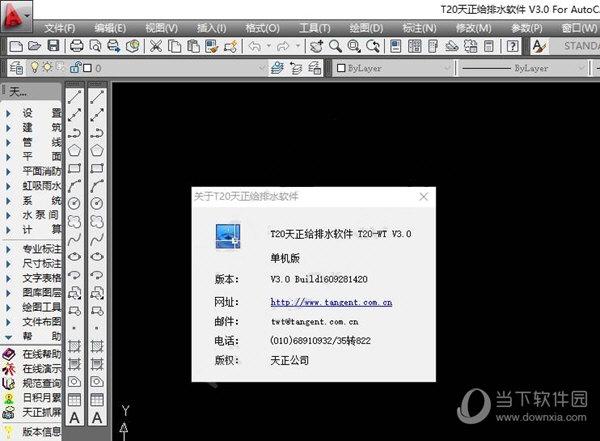The width and height of the screenshot is (600, 441).
Task: Select the Cut scissors icon
Action: [157, 46]
